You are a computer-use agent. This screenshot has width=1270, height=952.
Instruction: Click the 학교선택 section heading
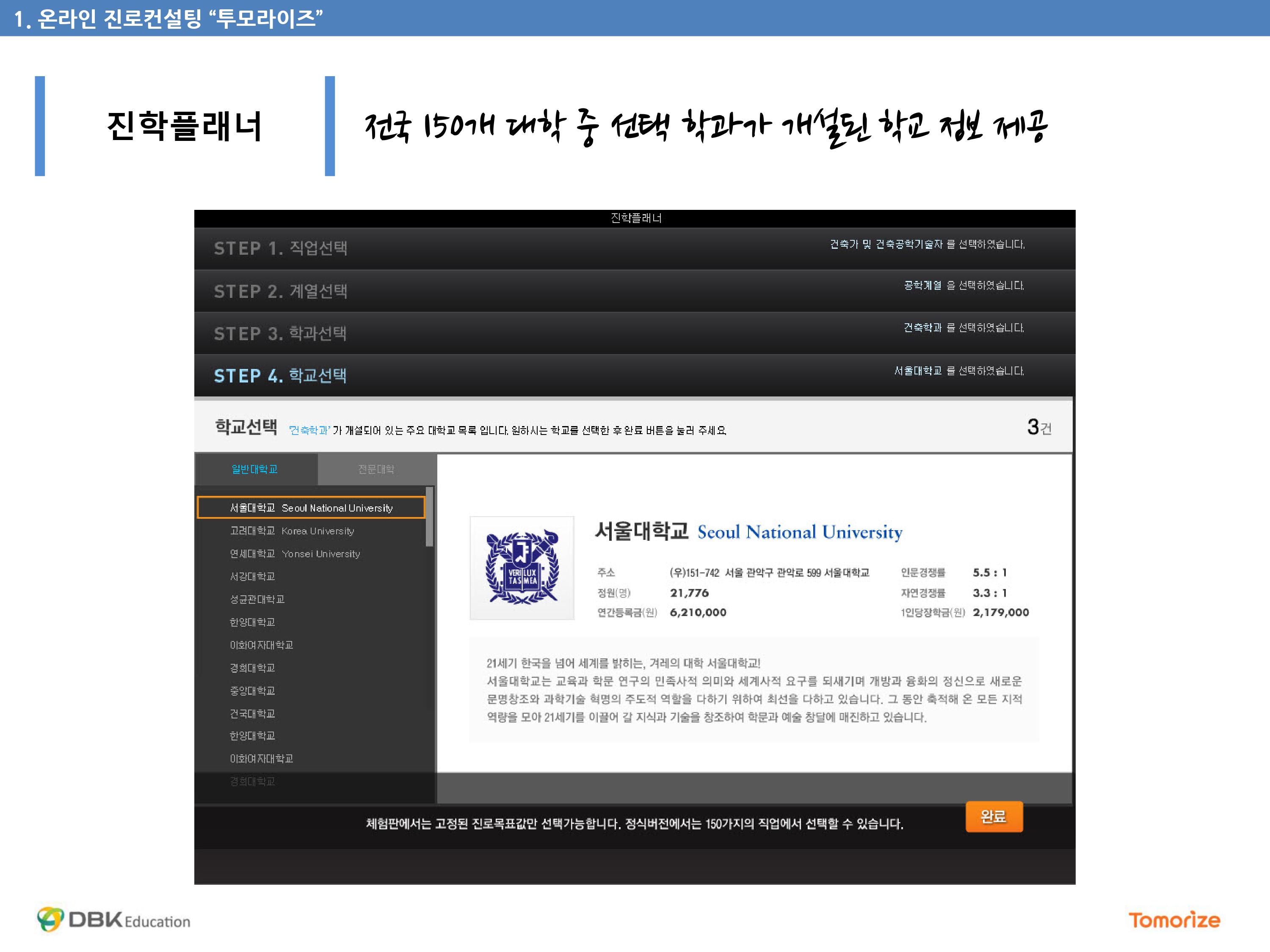[246, 427]
